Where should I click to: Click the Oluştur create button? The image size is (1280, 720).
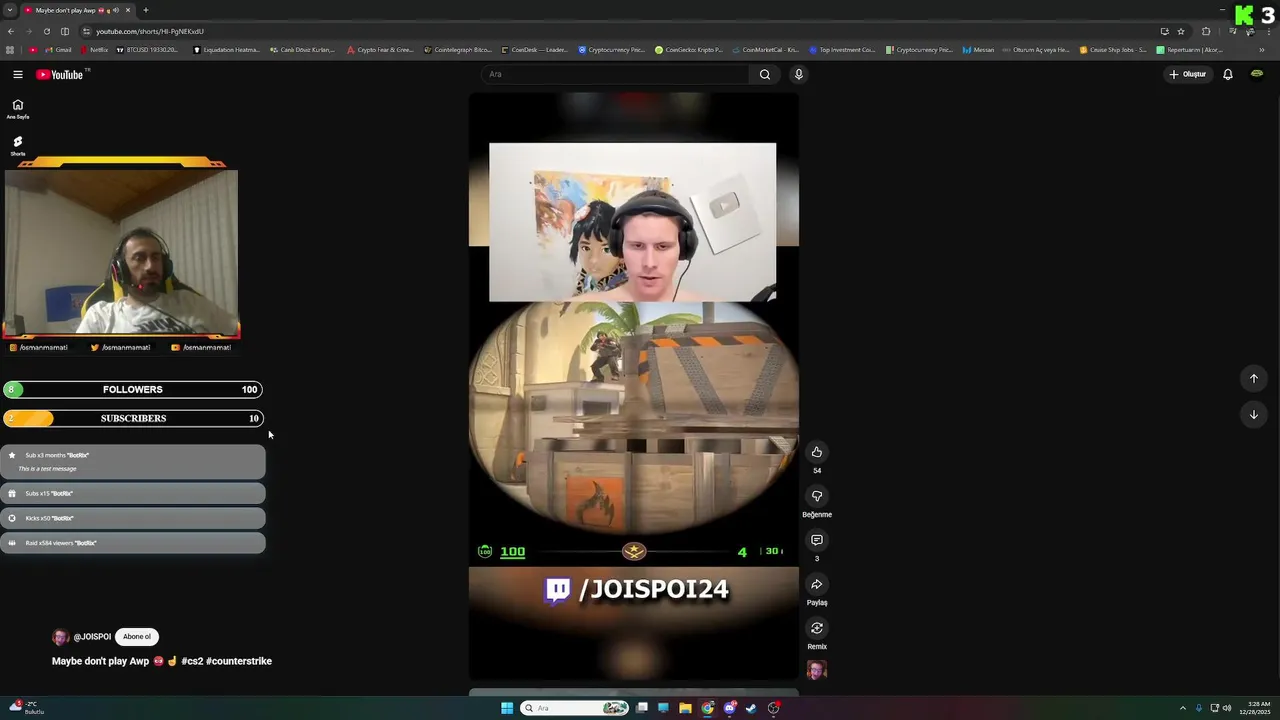click(x=1188, y=74)
